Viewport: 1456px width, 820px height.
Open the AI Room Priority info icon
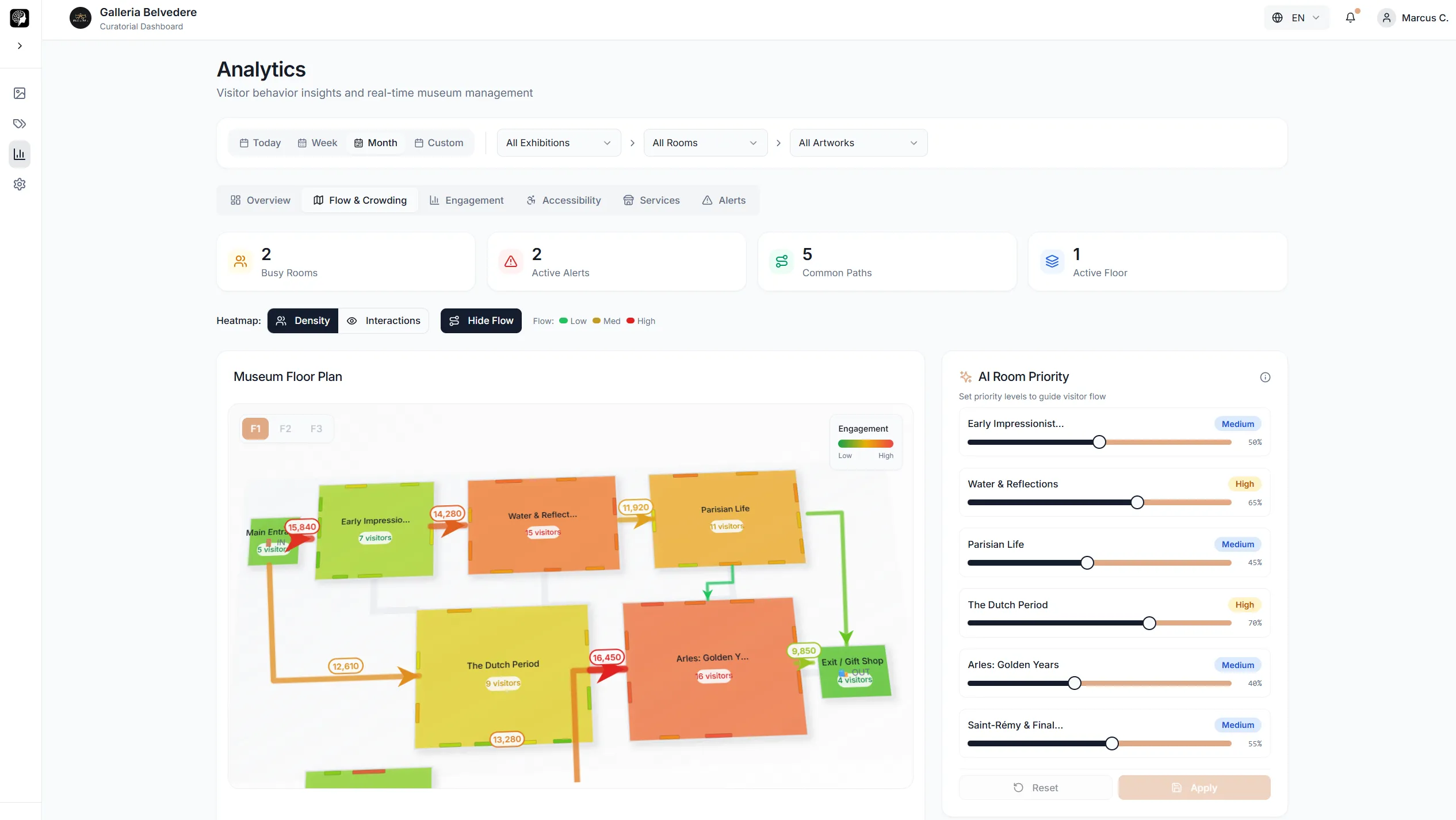point(1265,377)
